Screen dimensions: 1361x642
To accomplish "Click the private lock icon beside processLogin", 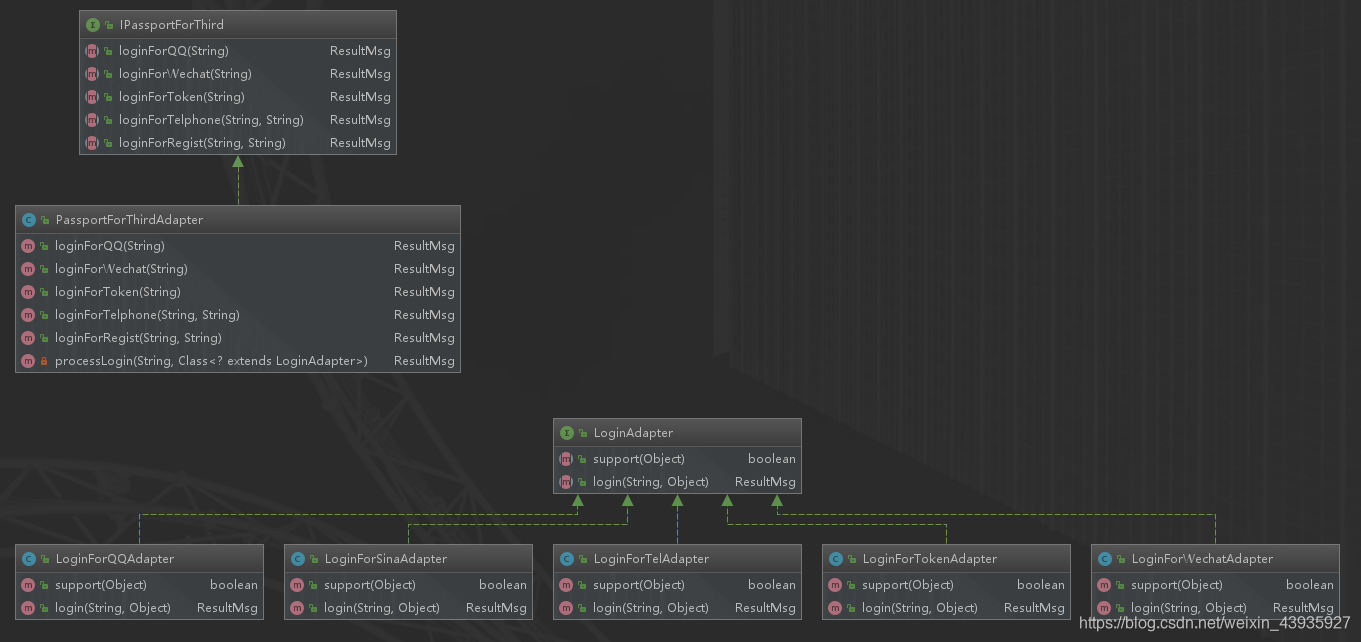I will coord(44,361).
